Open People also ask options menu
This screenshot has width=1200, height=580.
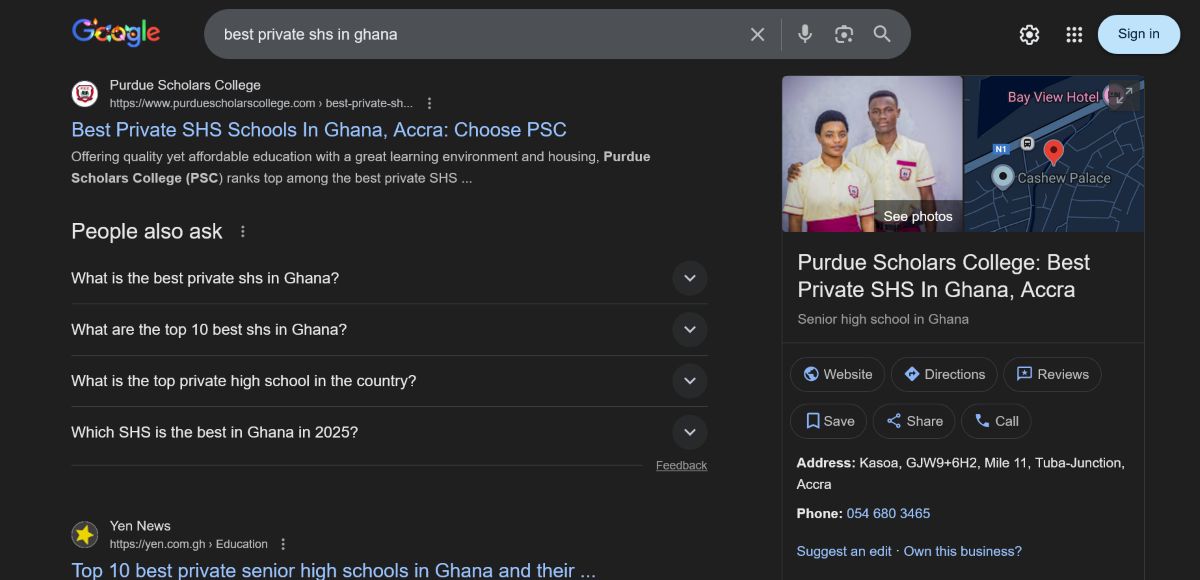click(x=242, y=232)
